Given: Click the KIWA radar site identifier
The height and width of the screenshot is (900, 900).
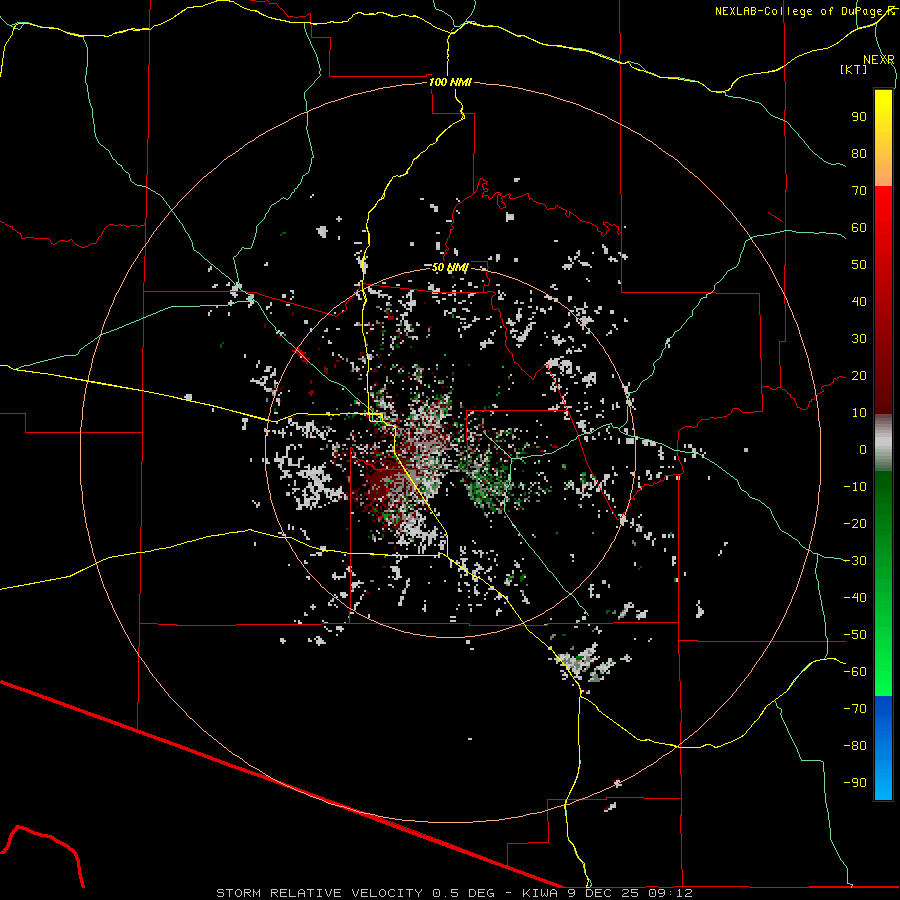Looking at the screenshot, I should (540, 893).
